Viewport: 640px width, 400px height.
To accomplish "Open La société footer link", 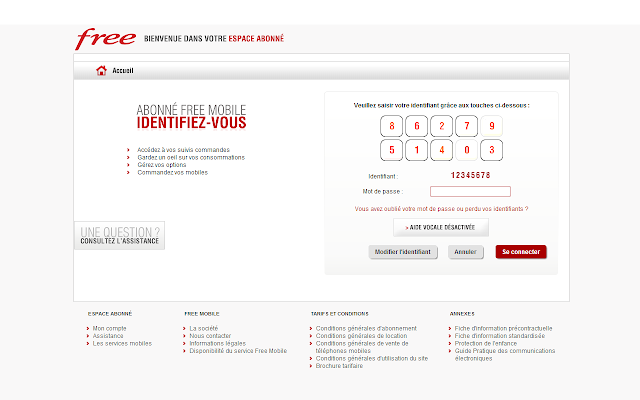I will [x=204, y=328].
